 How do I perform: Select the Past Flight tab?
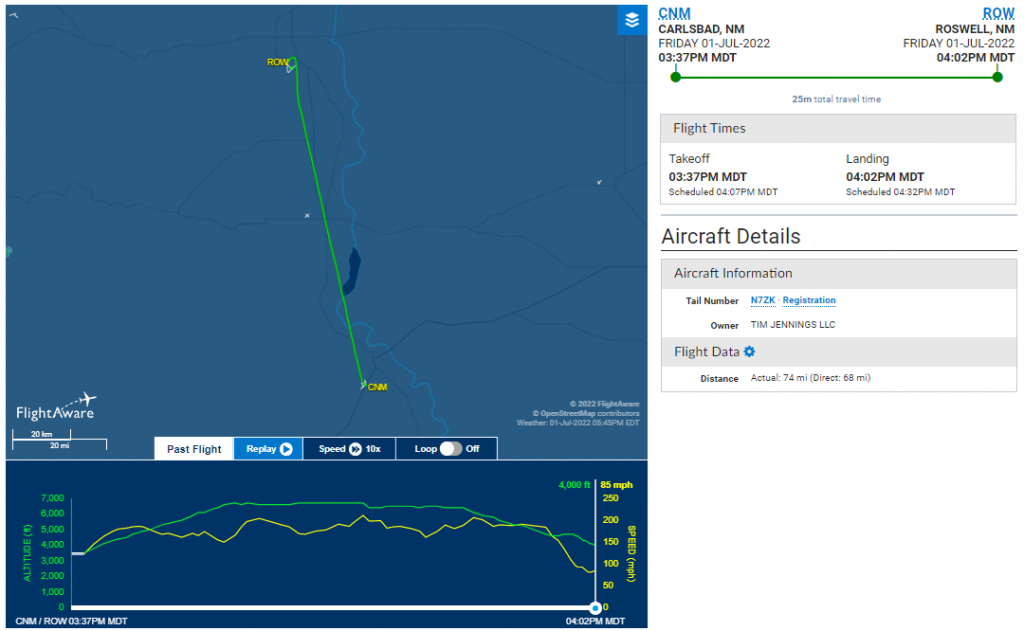click(x=194, y=449)
